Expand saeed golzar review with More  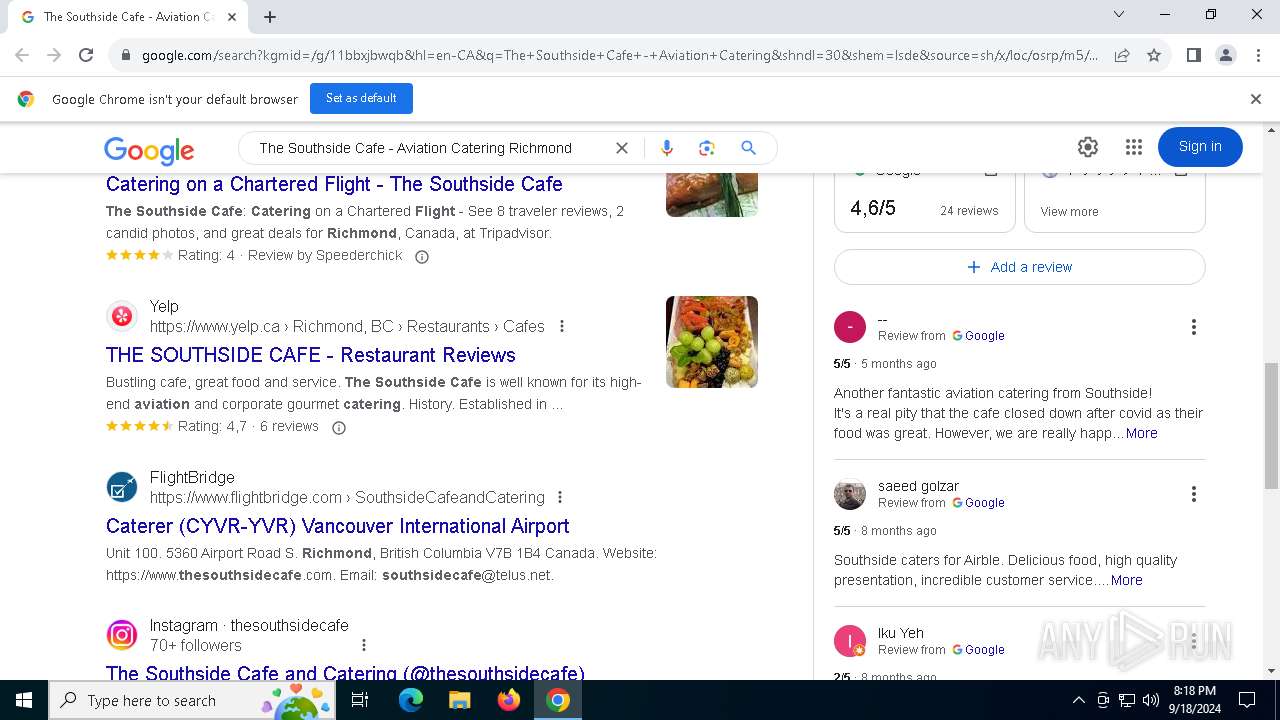coord(1126,580)
